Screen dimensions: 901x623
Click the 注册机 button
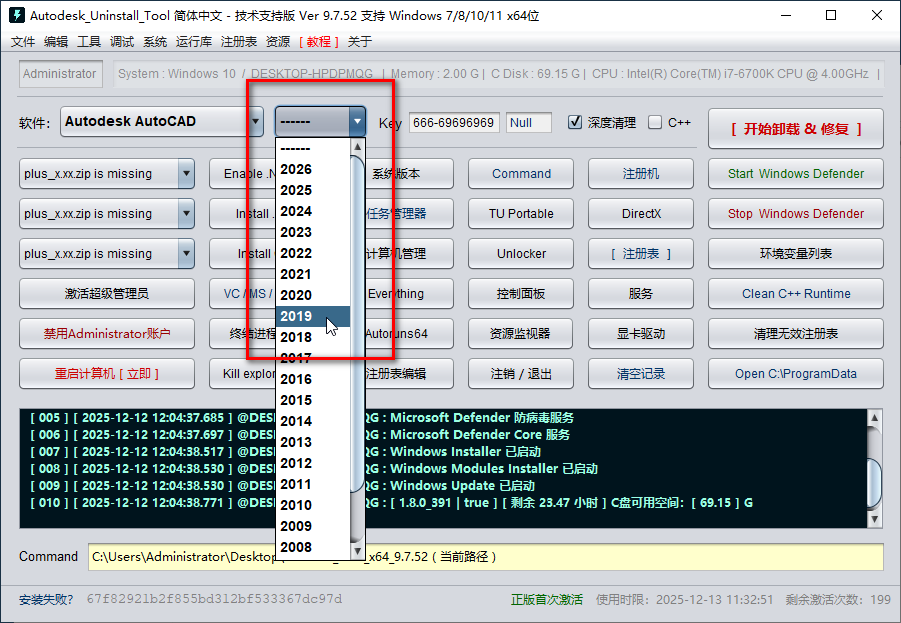[x=641, y=174]
